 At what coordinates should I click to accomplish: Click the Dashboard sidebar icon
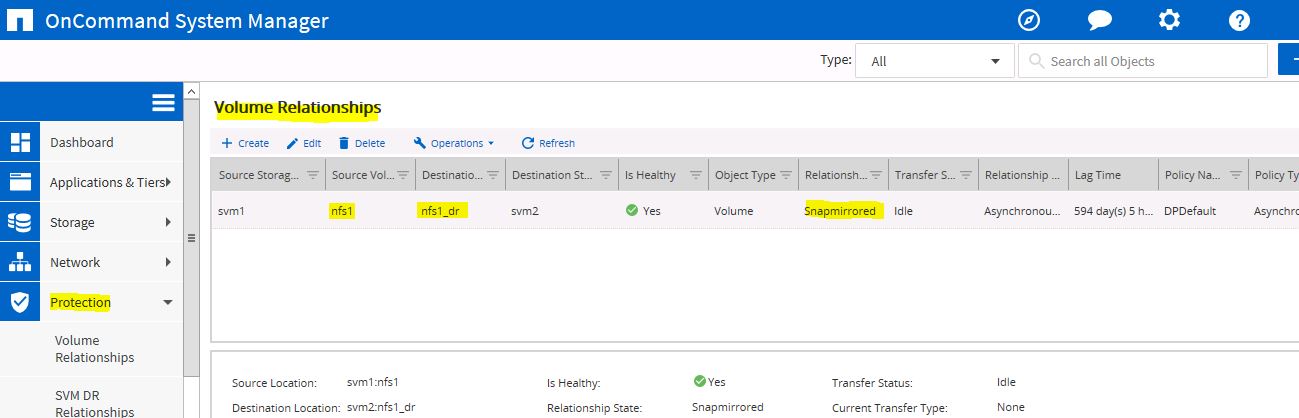(20, 142)
